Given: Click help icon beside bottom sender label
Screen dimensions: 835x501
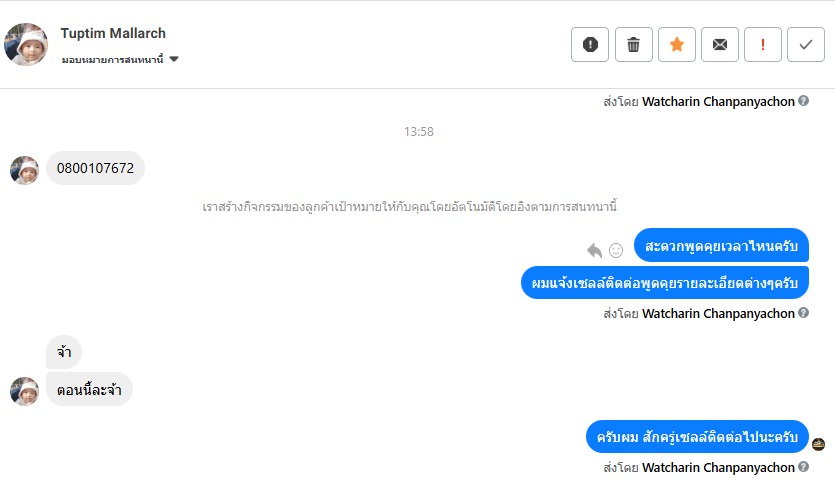Looking at the screenshot, I should pos(804,467).
